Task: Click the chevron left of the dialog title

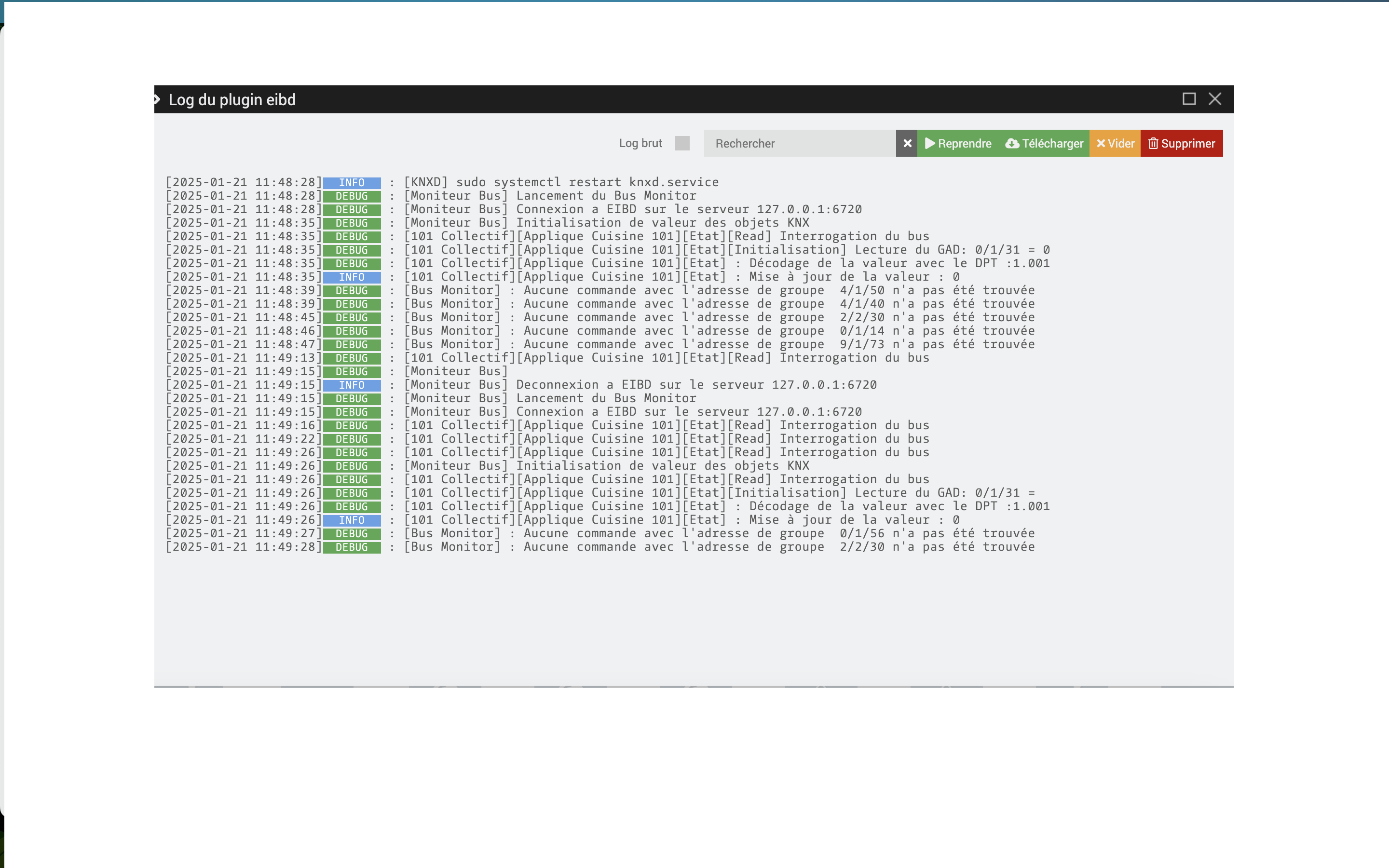Action: tap(157, 99)
